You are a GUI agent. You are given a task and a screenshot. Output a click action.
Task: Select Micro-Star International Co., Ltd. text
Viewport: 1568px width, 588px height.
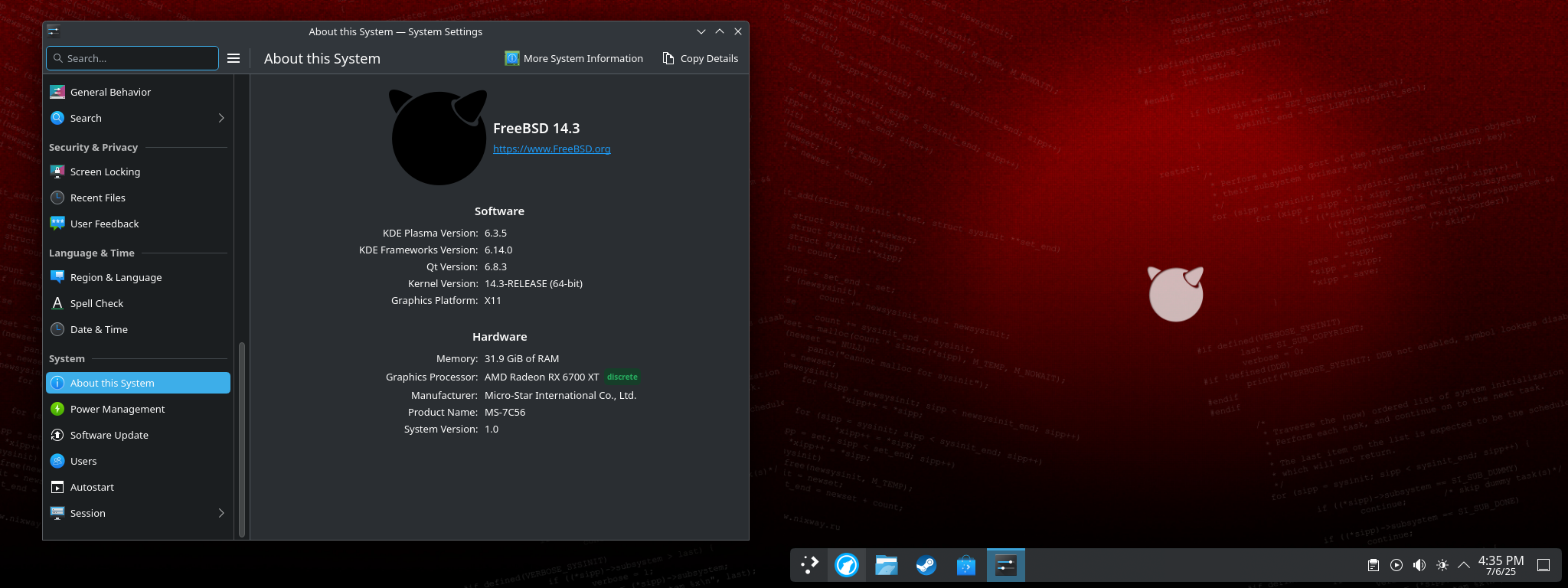560,395
